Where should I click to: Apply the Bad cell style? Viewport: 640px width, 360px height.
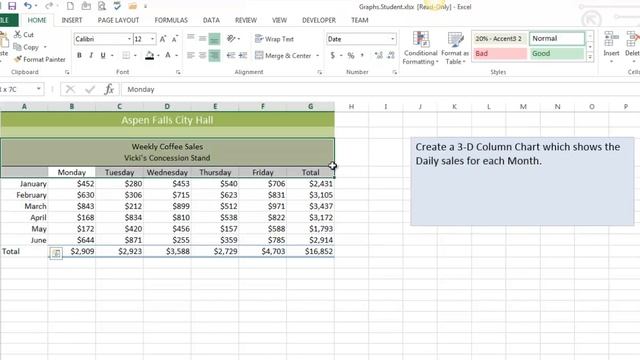tap(500, 53)
